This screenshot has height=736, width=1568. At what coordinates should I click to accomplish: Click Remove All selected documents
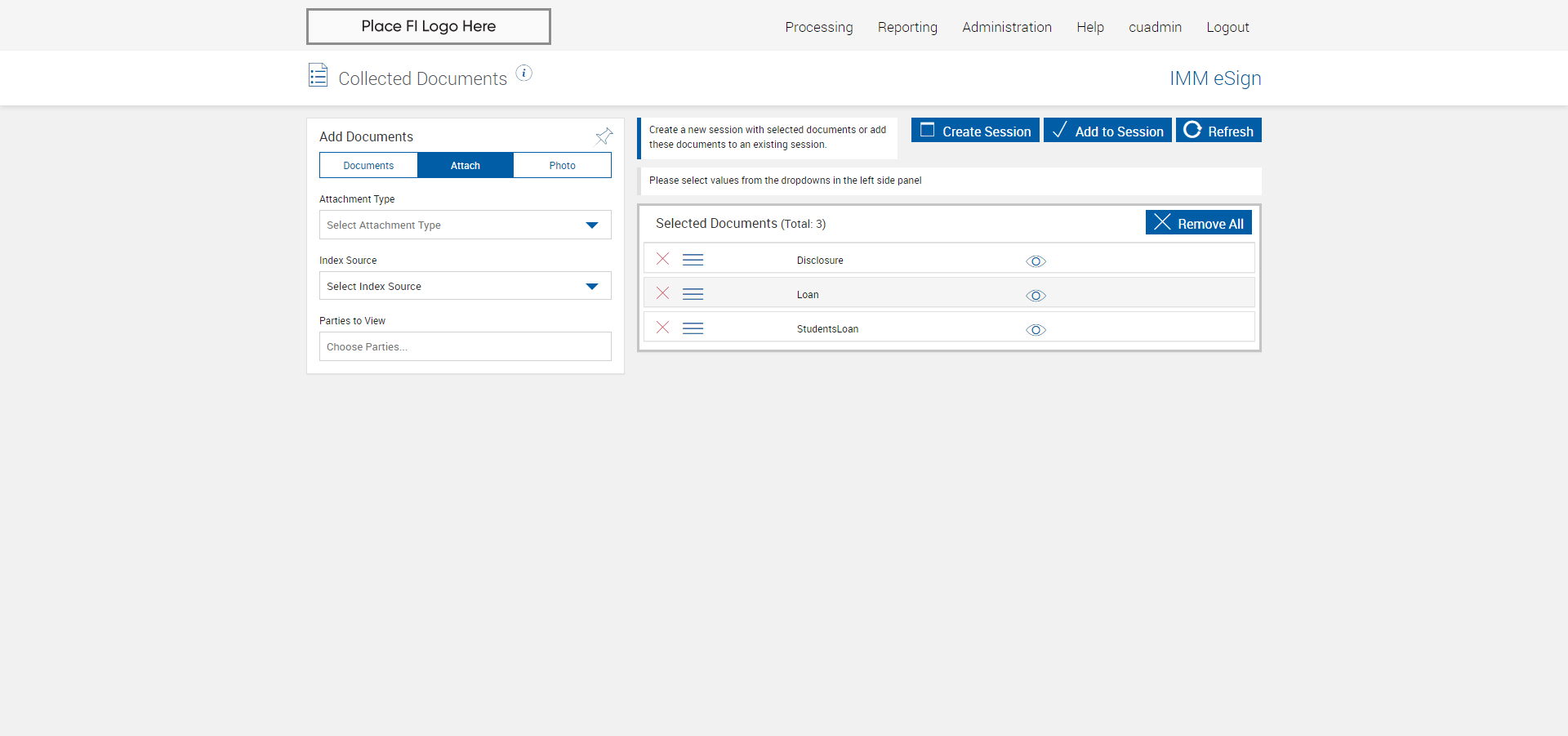[1198, 223]
